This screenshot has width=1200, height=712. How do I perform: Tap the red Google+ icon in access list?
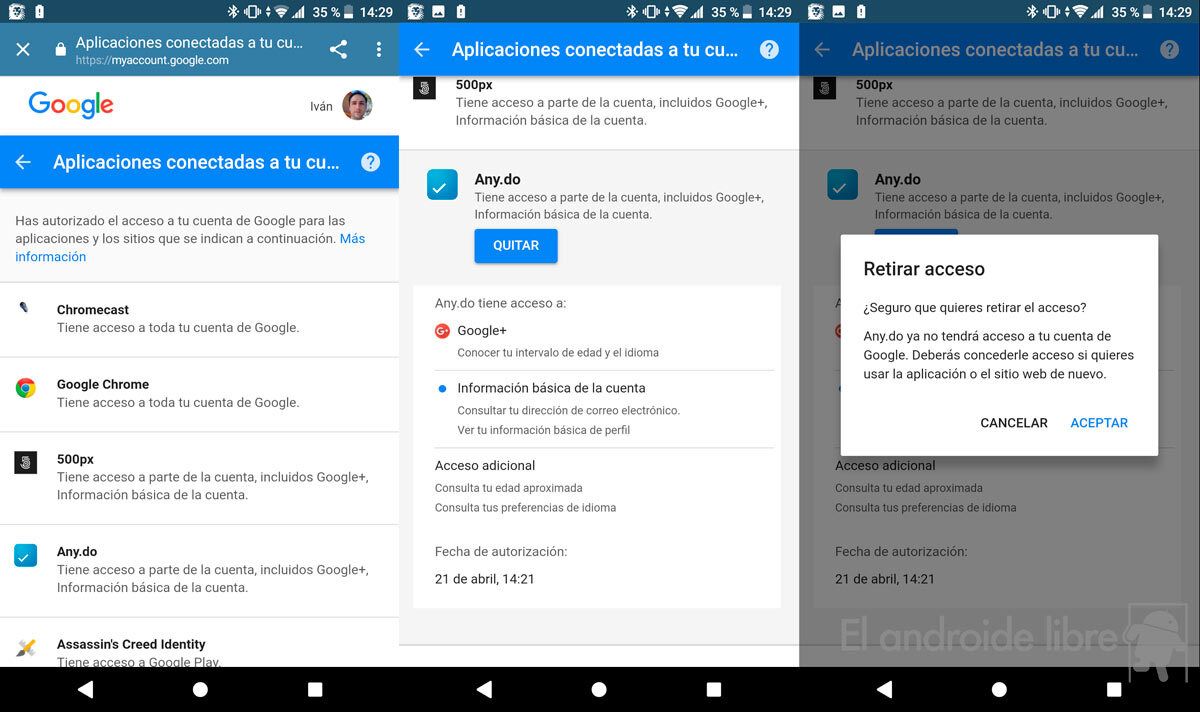[442, 331]
